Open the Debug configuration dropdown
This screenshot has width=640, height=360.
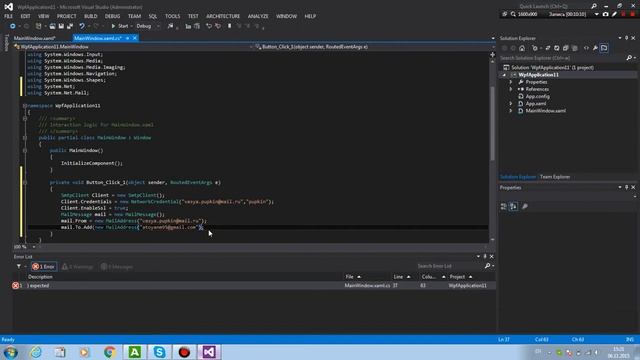click(x=148, y=26)
